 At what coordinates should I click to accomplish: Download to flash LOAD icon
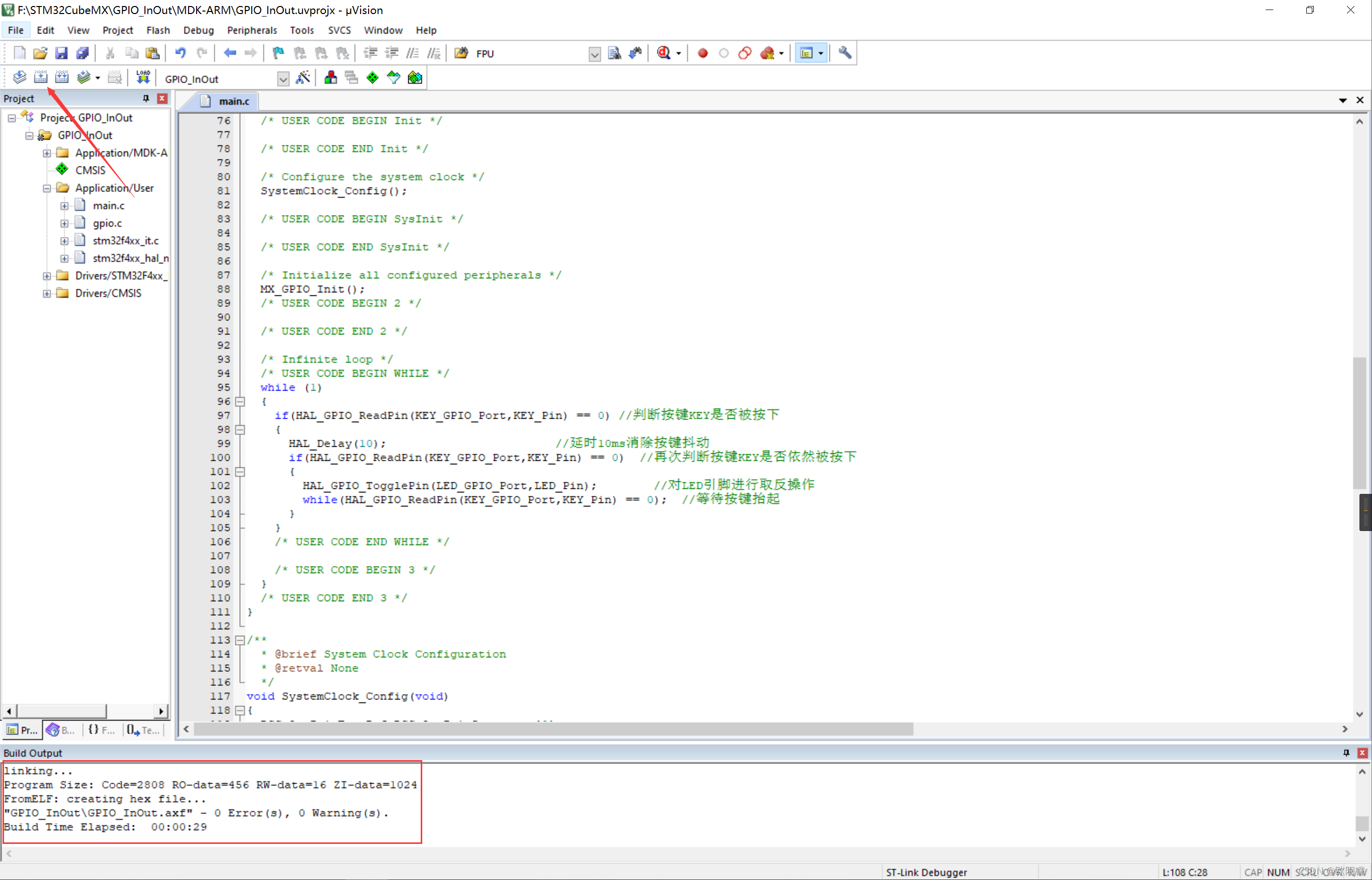143,77
